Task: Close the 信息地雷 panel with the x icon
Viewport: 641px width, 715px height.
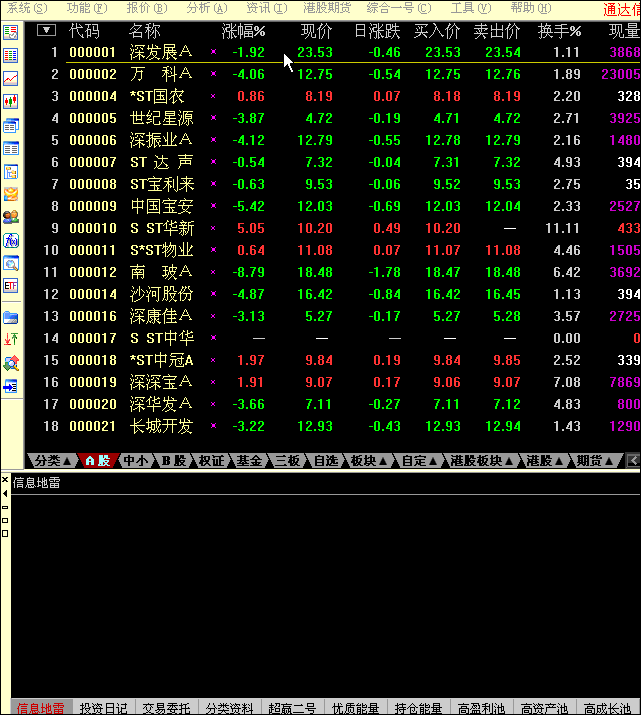Action: (x=5, y=479)
